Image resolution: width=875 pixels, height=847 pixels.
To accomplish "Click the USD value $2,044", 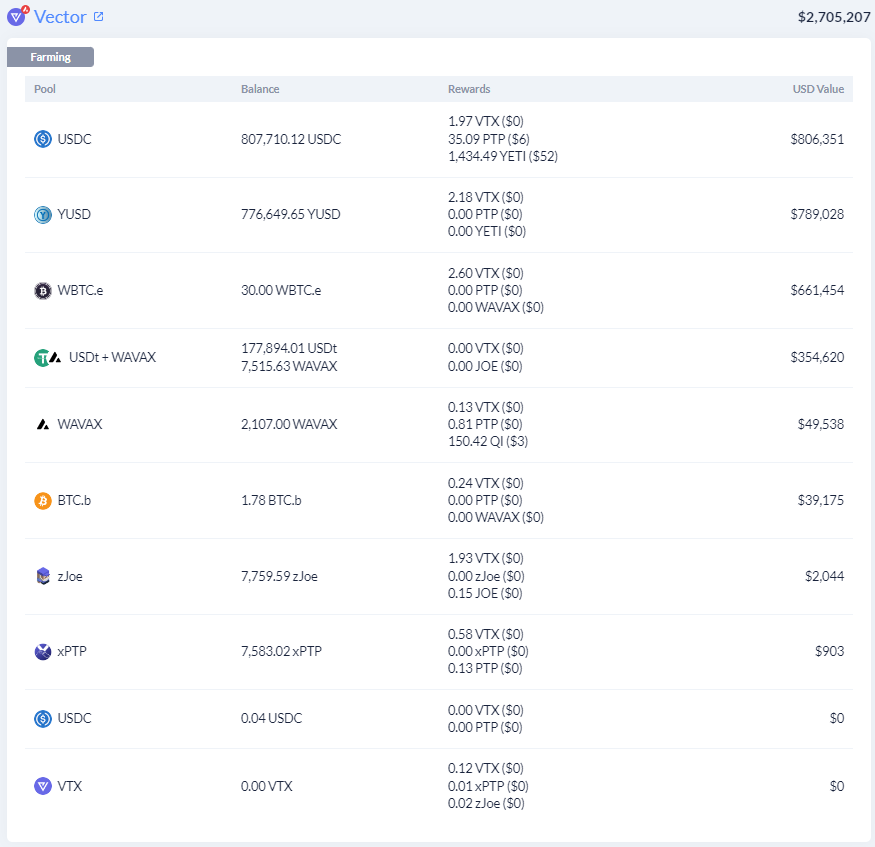I will coord(824,576).
